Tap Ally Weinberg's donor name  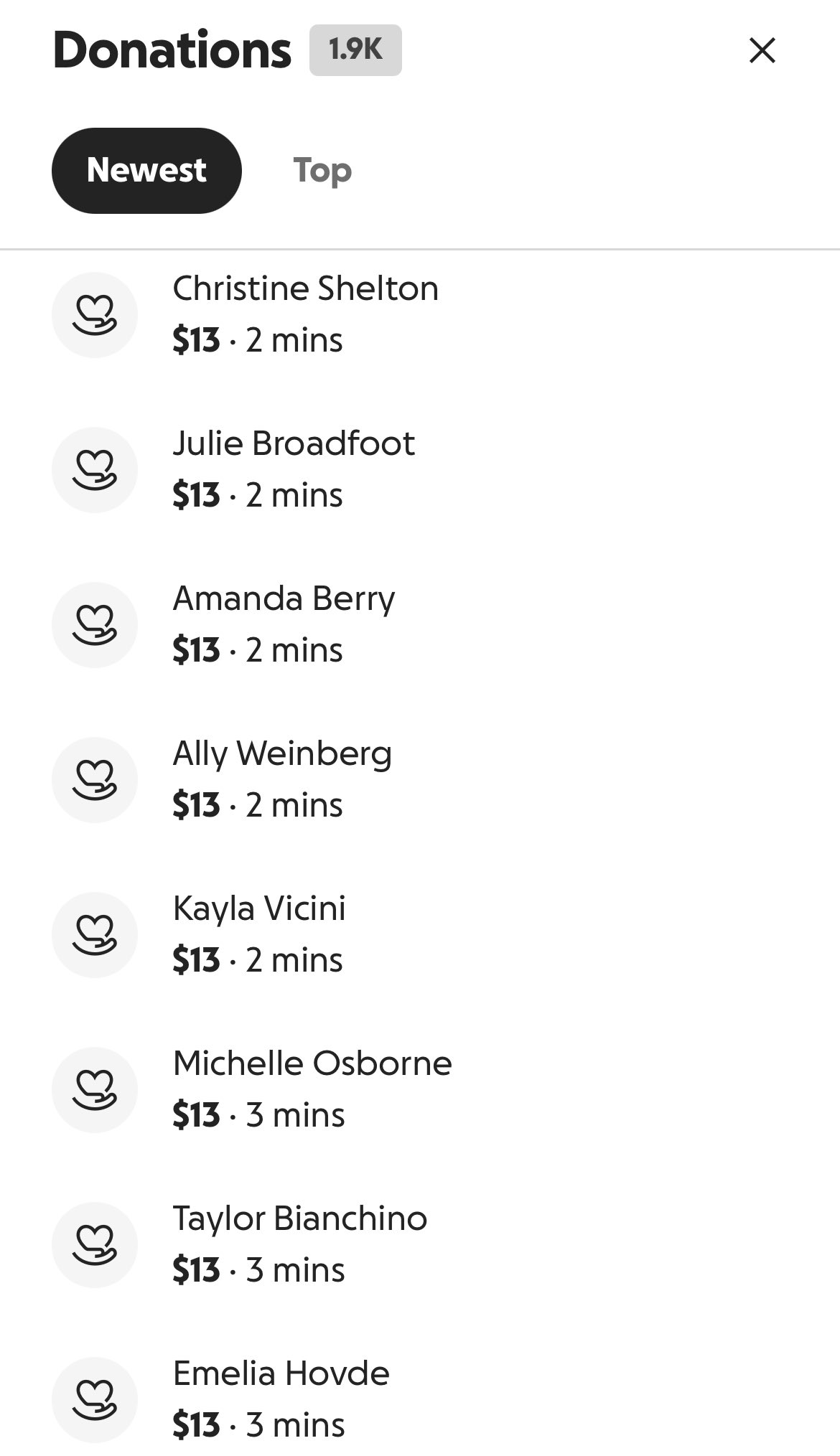point(282,753)
